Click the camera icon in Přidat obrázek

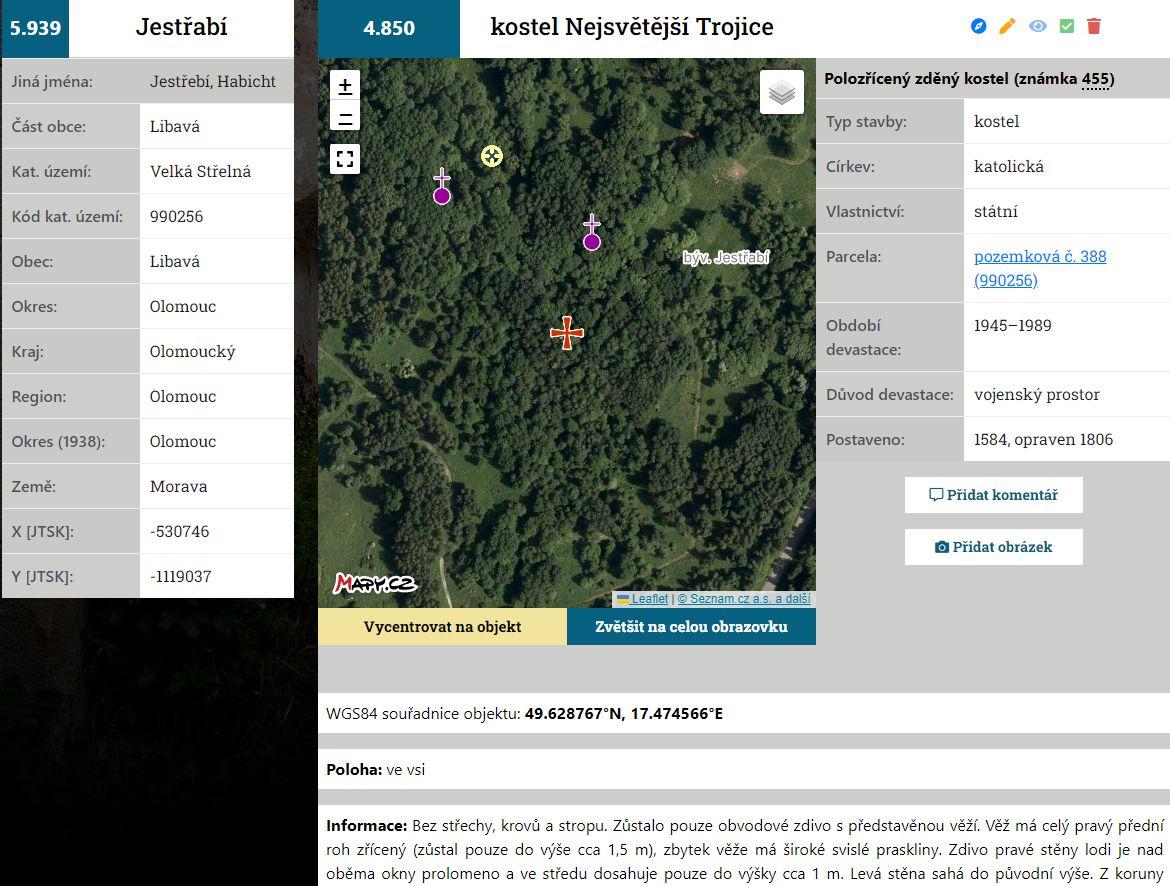click(942, 547)
